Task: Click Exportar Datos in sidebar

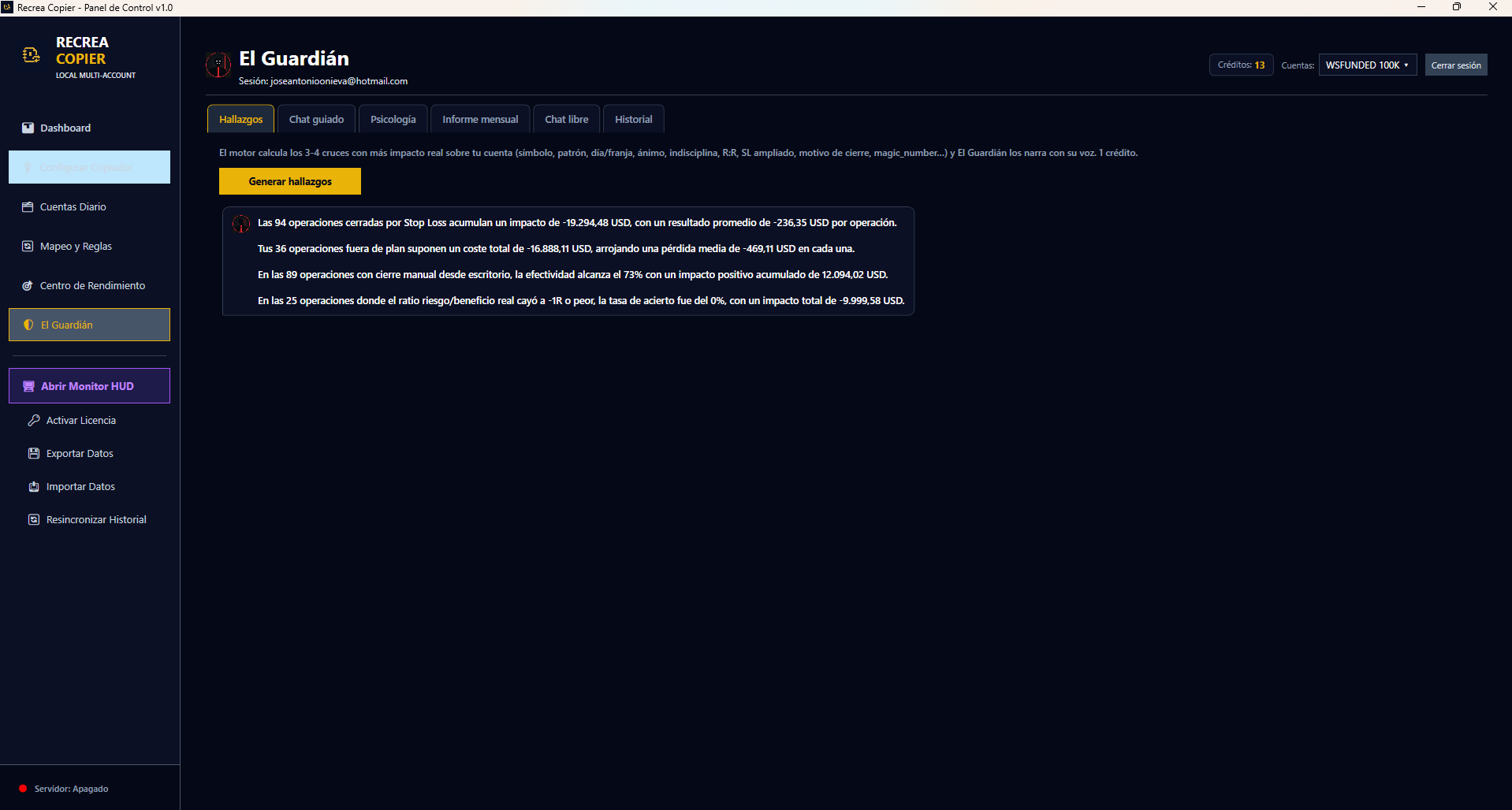Action: (x=89, y=453)
